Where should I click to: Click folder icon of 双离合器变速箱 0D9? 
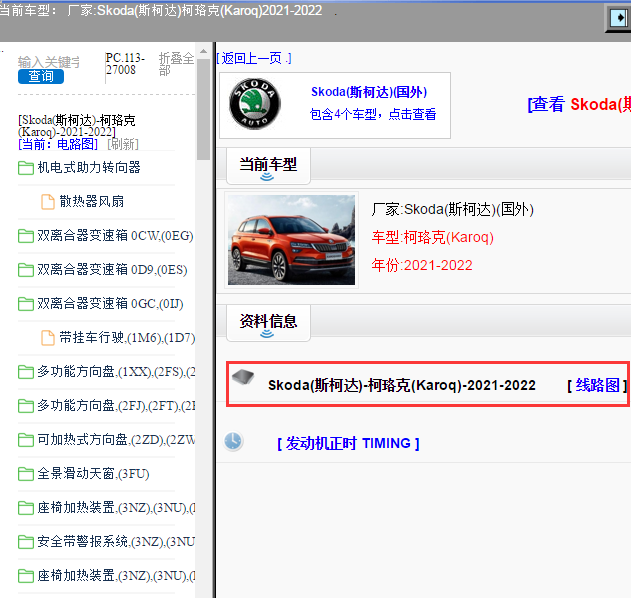click(26, 270)
